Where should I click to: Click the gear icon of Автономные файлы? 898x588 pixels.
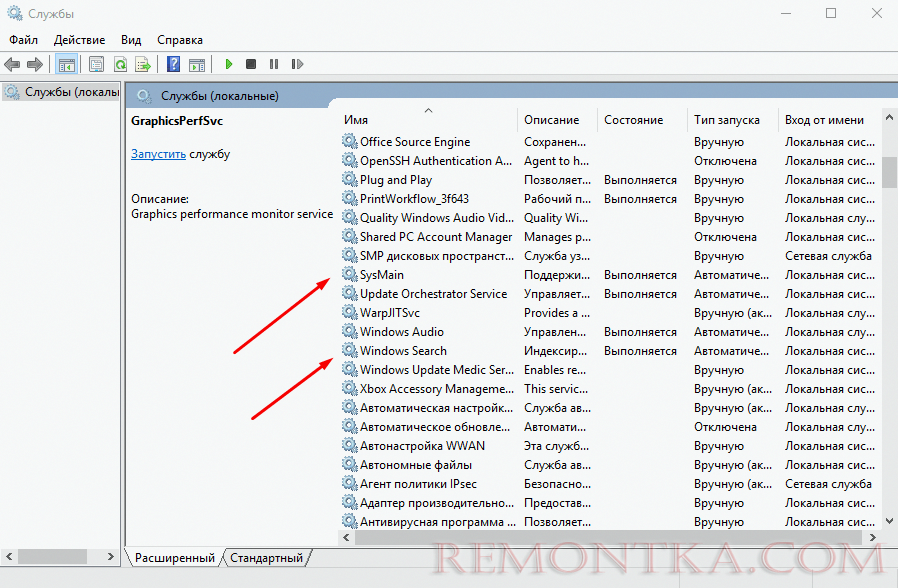pos(349,464)
